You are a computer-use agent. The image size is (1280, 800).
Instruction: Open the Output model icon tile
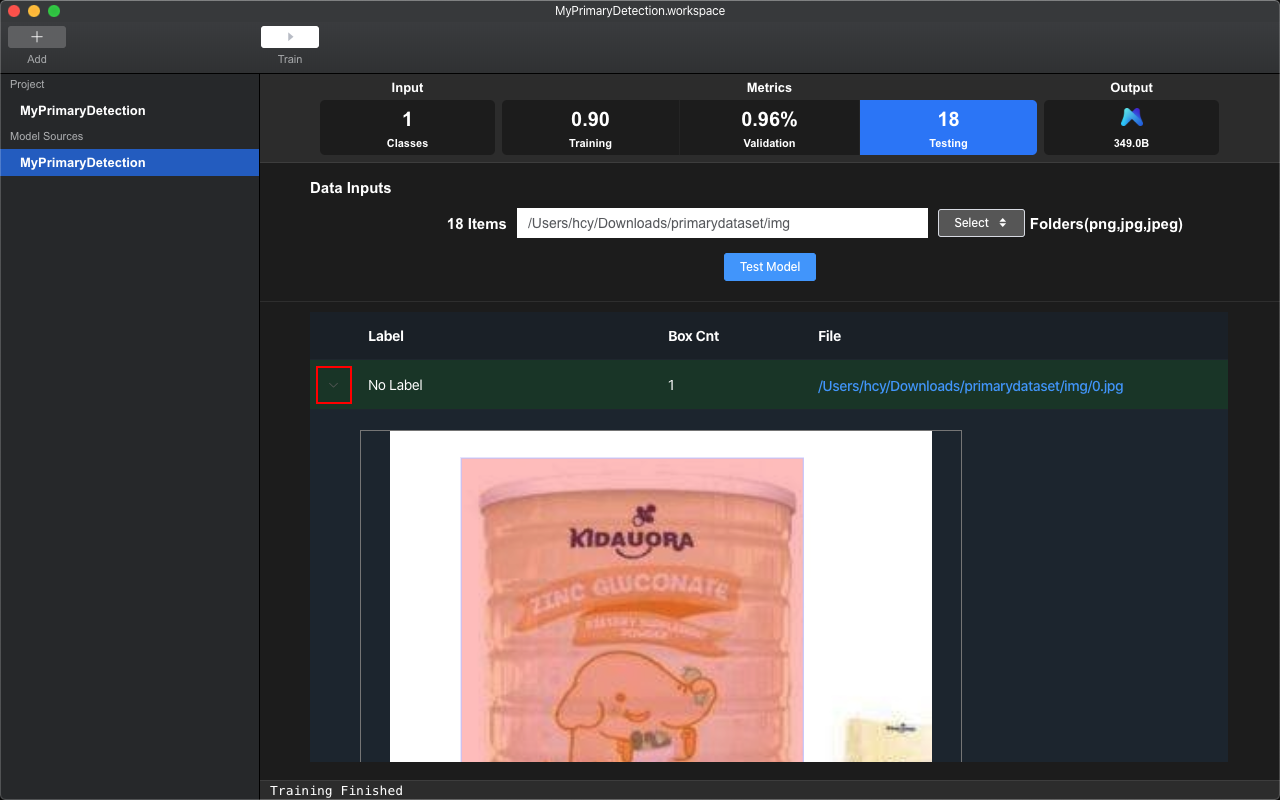[x=1131, y=127]
